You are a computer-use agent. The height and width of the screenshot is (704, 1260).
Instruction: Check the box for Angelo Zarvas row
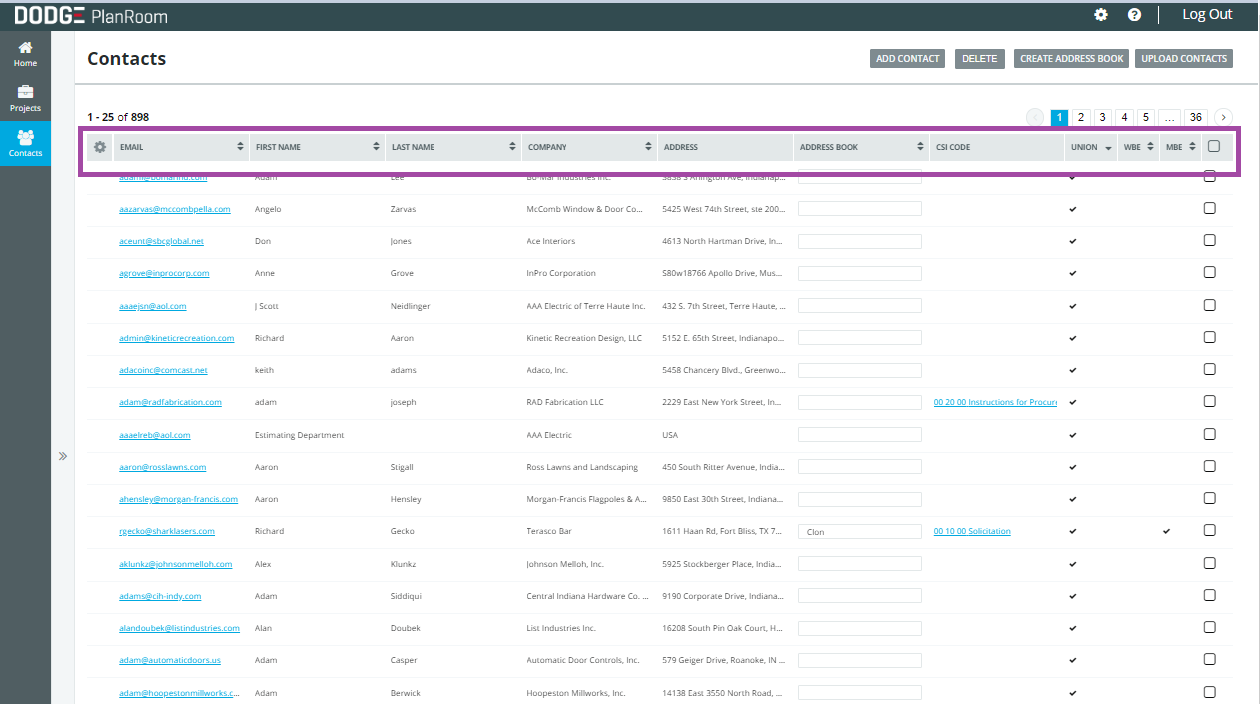tap(1209, 208)
